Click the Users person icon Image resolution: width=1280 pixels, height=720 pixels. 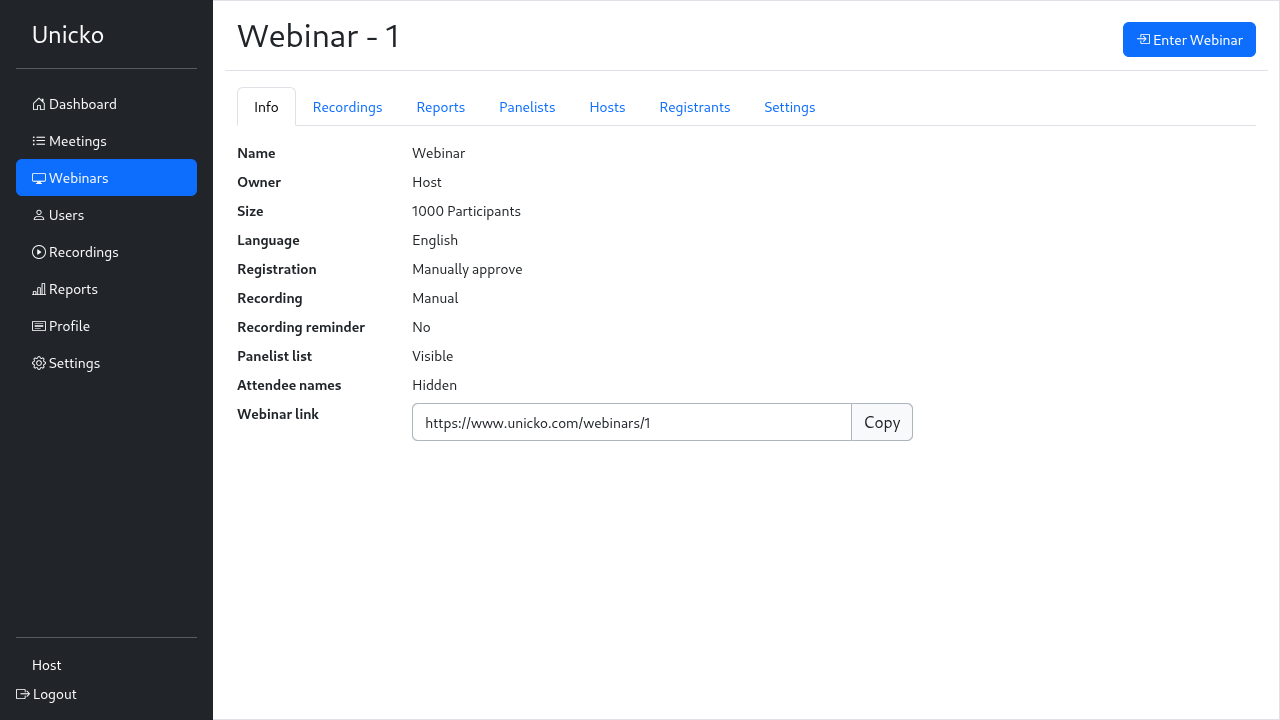[x=39, y=215]
